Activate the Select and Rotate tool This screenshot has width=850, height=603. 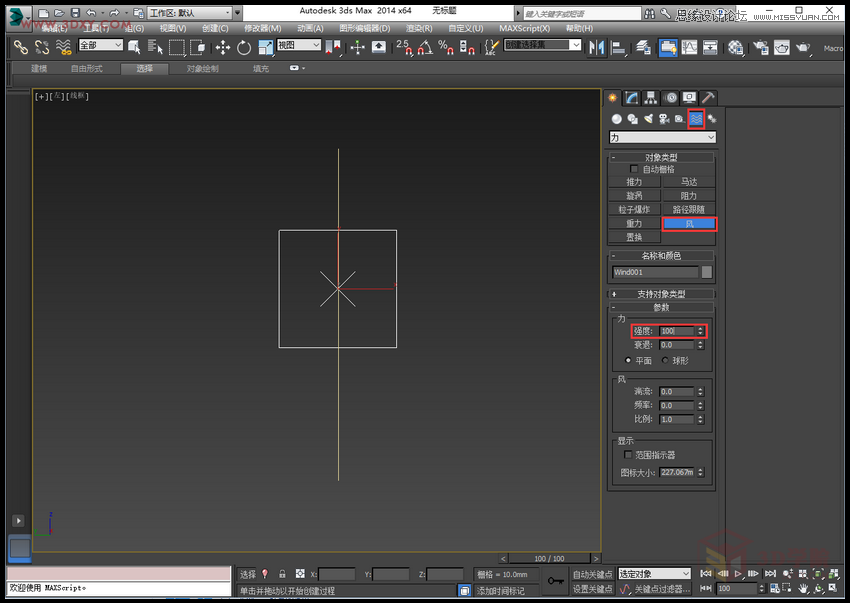(x=242, y=47)
